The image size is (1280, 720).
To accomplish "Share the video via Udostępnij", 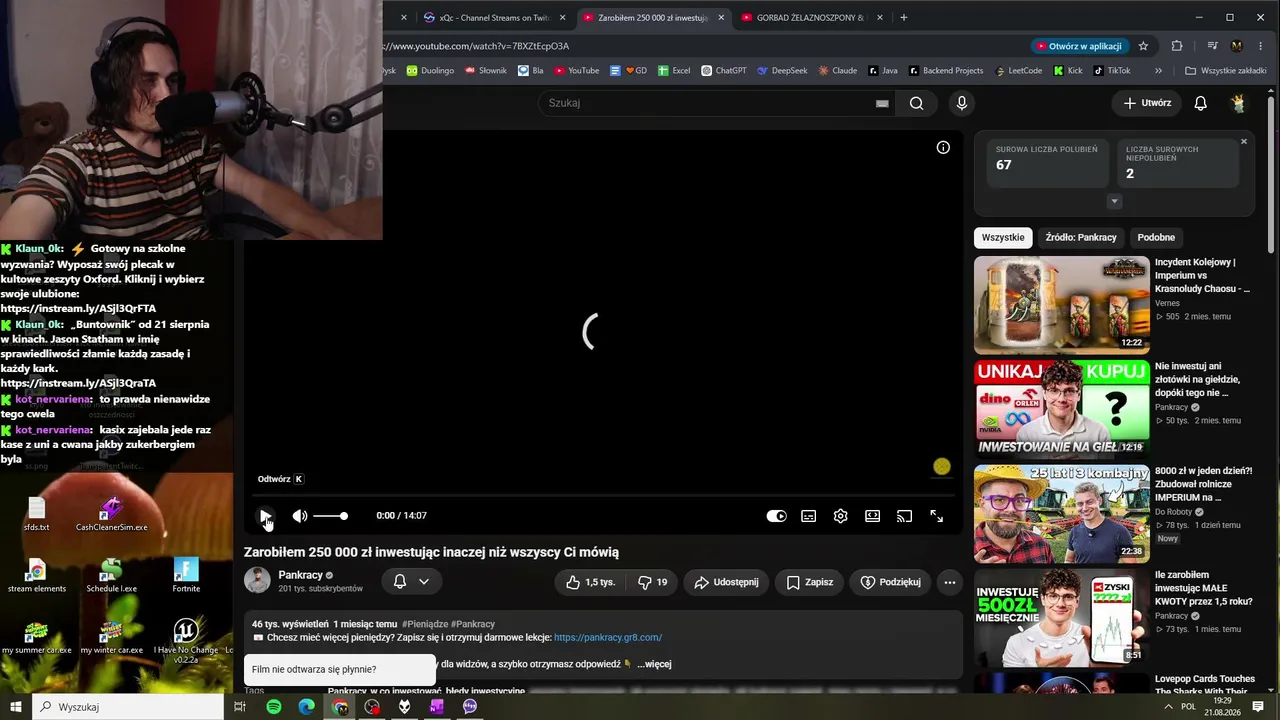I will 726,582.
